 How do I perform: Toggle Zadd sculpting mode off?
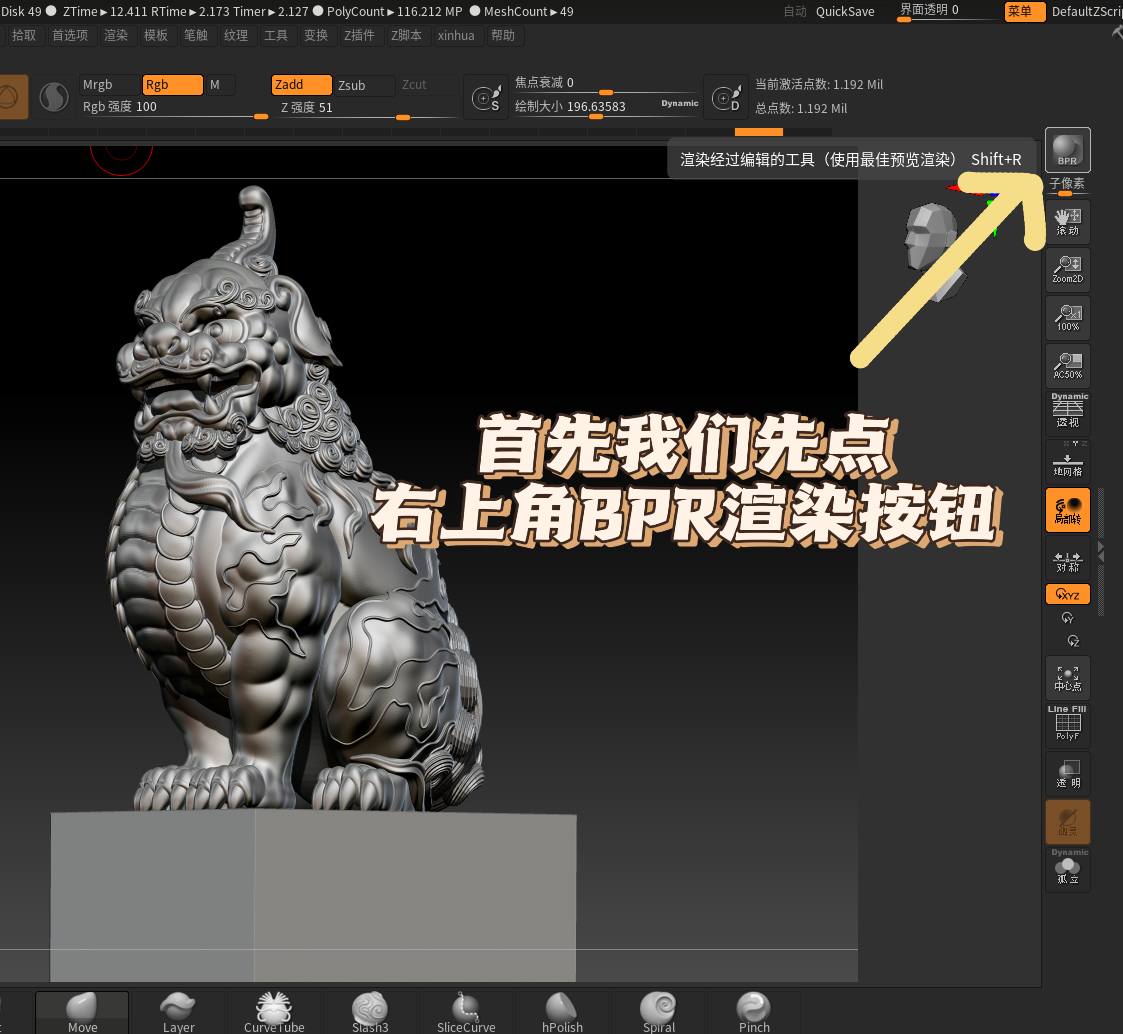point(301,86)
